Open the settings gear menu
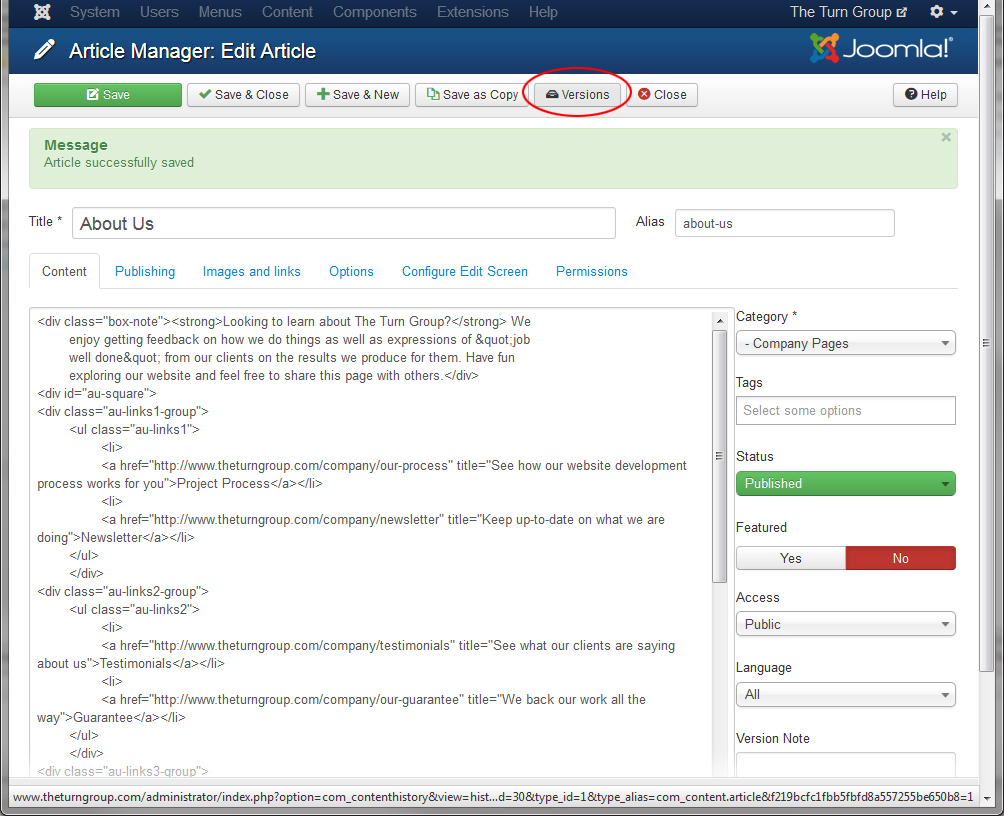 click(x=943, y=13)
